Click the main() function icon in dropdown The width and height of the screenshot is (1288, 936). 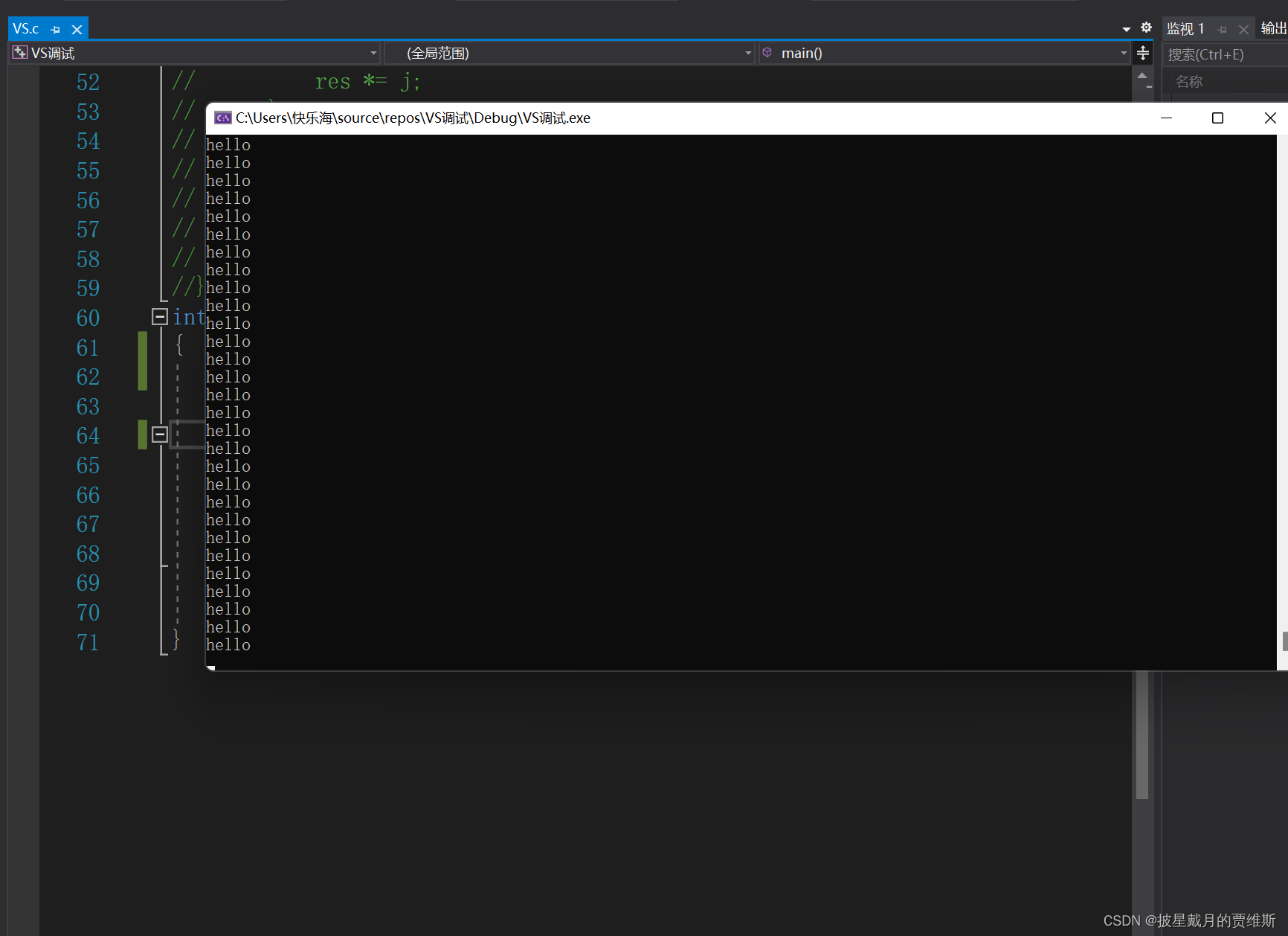click(767, 53)
